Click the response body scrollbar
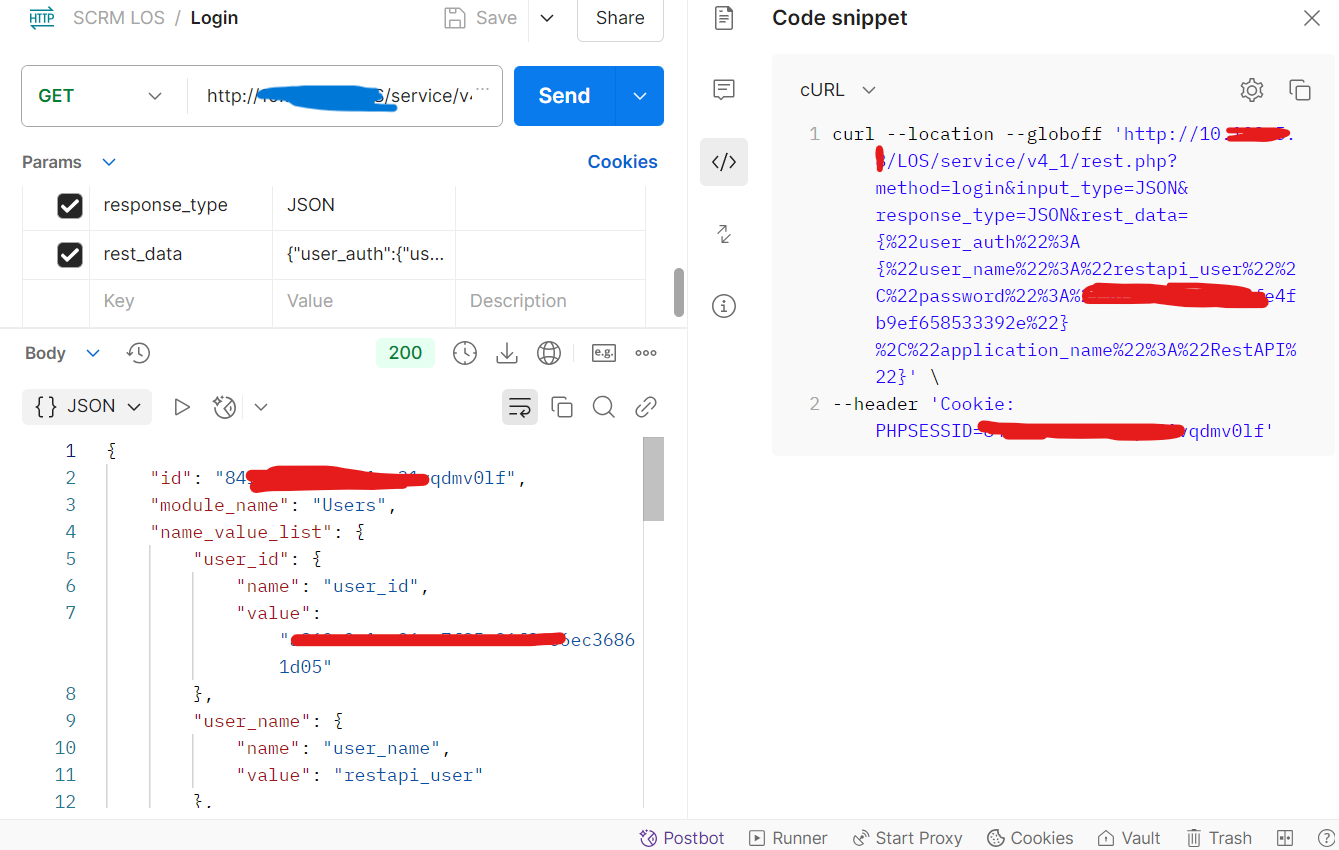The height and width of the screenshot is (850, 1339). 653,479
